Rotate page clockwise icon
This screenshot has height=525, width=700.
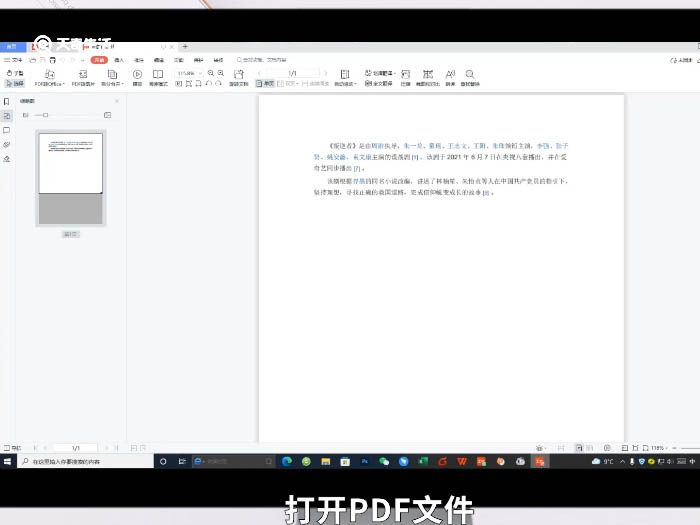(x=218, y=83)
